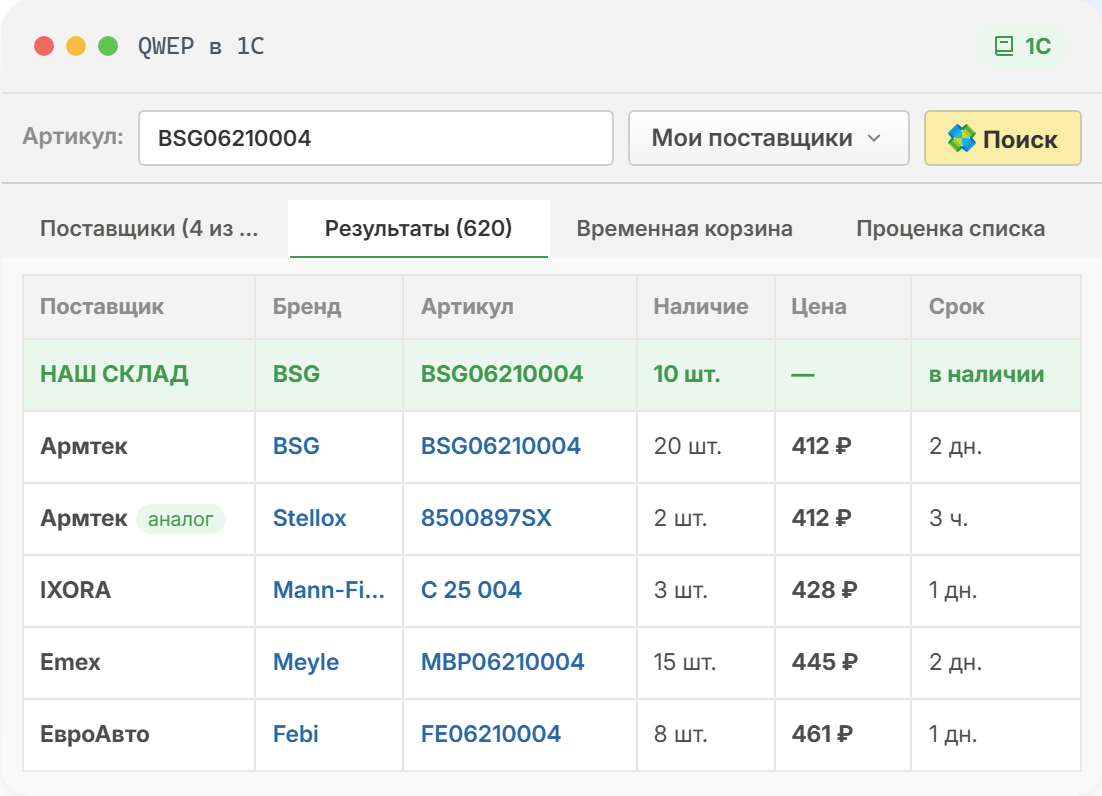Open the Stellox brand link
This screenshot has width=1102, height=796.
pyautogui.click(x=309, y=518)
